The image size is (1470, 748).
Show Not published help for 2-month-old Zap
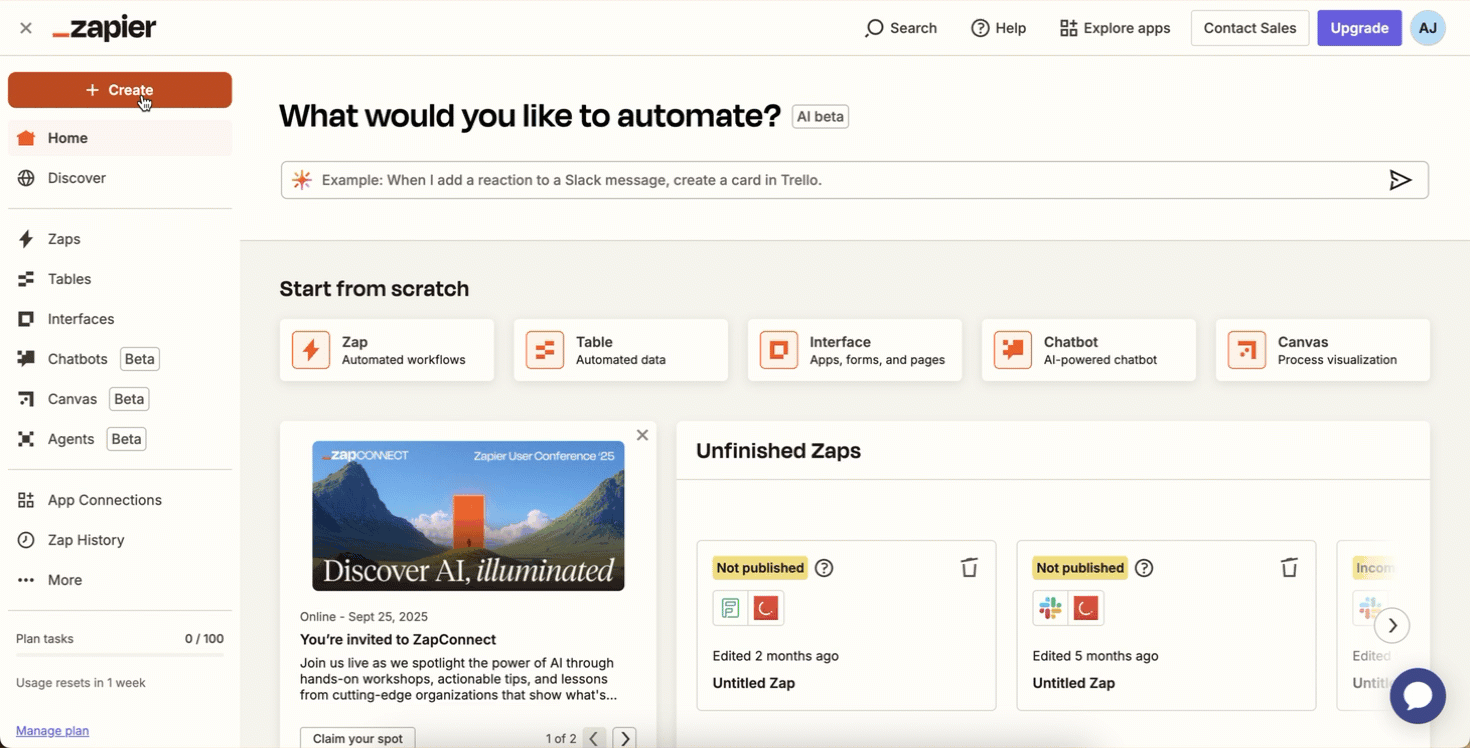[824, 568]
